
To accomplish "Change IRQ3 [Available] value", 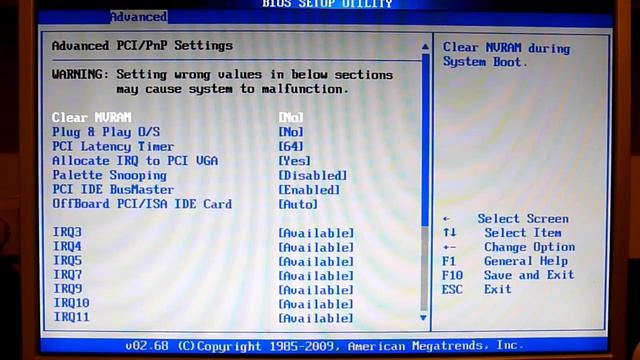I will (316, 233).
